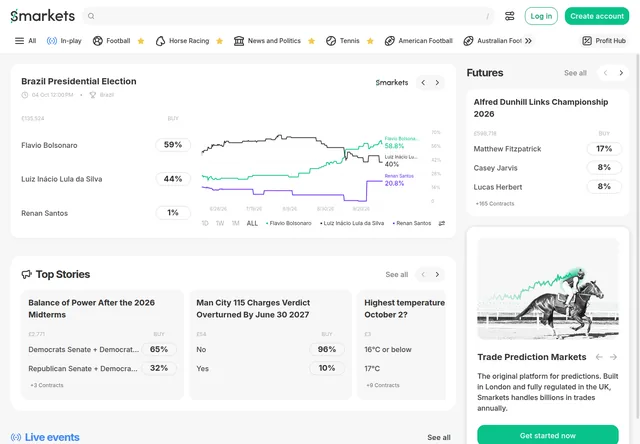Open the odds settings sliders icon
Viewport: 640px width, 444px height.
[509, 16]
